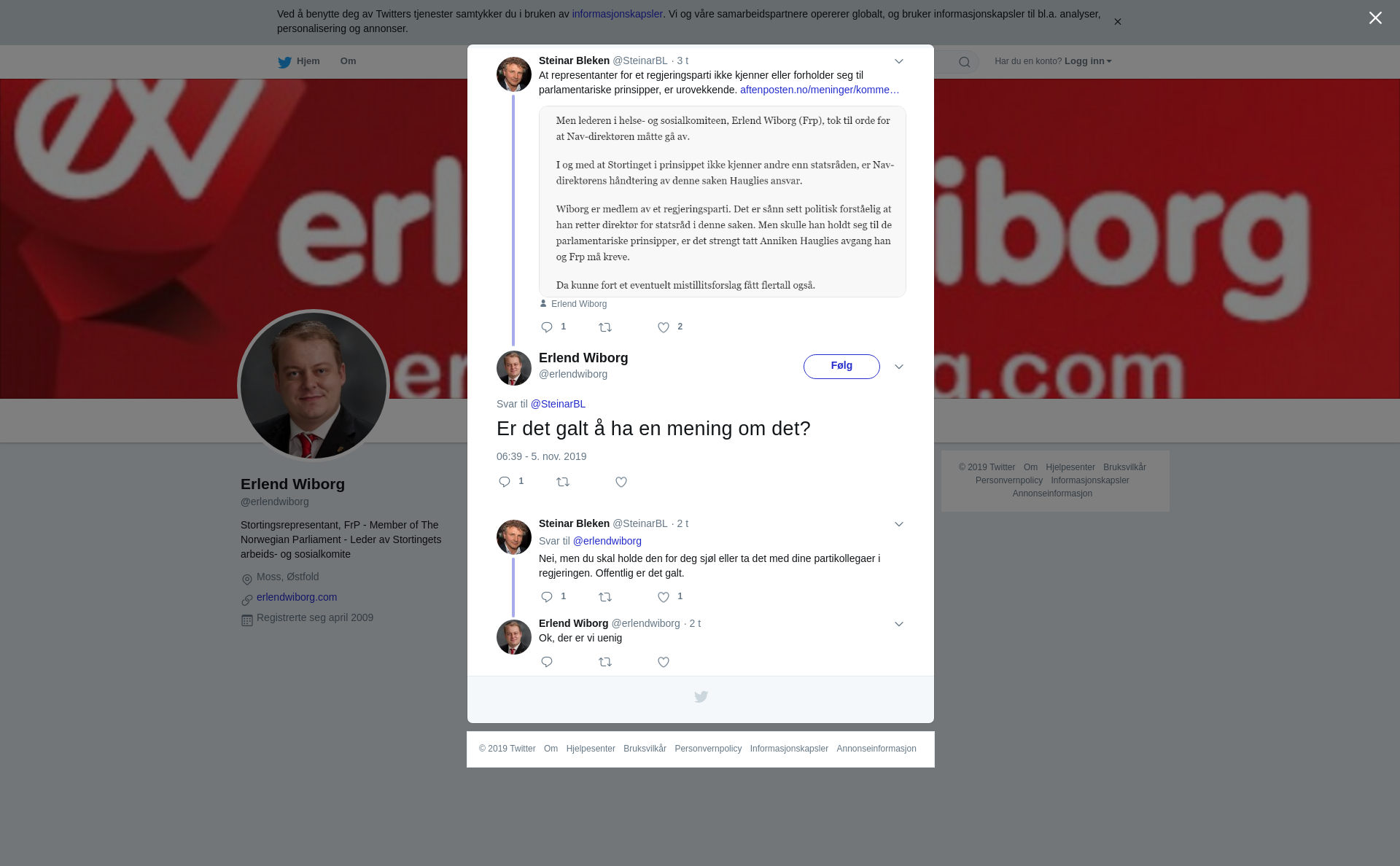Like the "Ok, der er vi uenig" reply
This screenshot has height=866, width=1400.
pyautogui.click(x=664, y=662)
